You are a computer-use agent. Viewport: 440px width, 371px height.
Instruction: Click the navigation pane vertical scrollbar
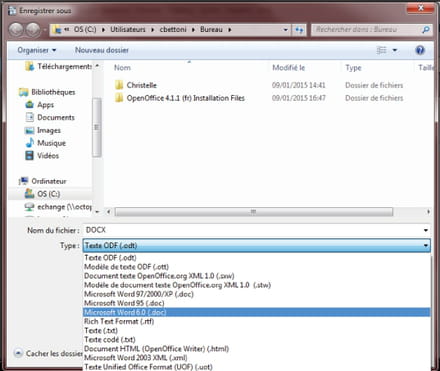[x=97, y=127]
